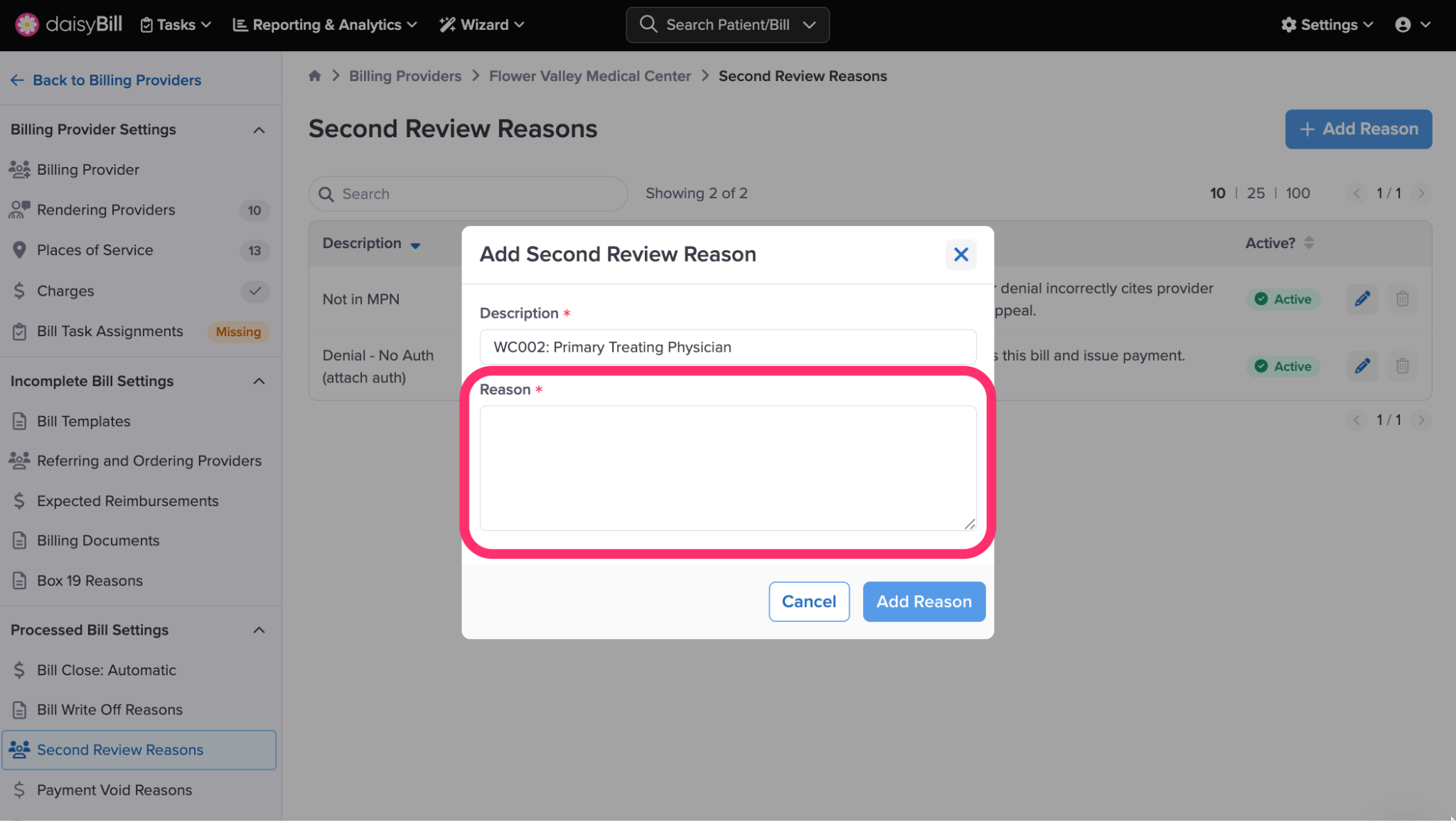Collapse Incomplete Bill Settings section
1456x821 pixels.
click(259, 382)
